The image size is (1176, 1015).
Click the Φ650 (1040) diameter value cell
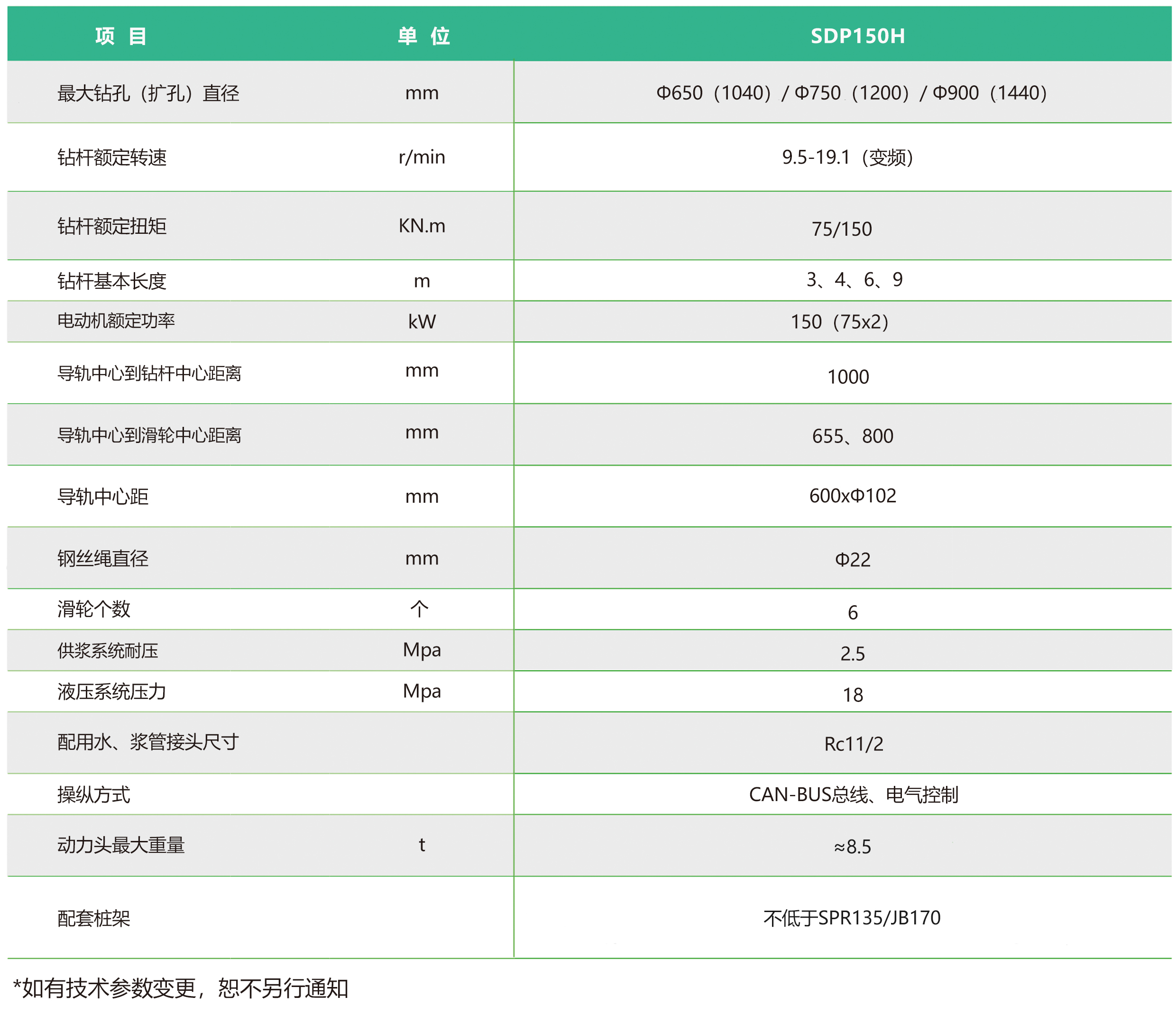(x=714, y=92)
